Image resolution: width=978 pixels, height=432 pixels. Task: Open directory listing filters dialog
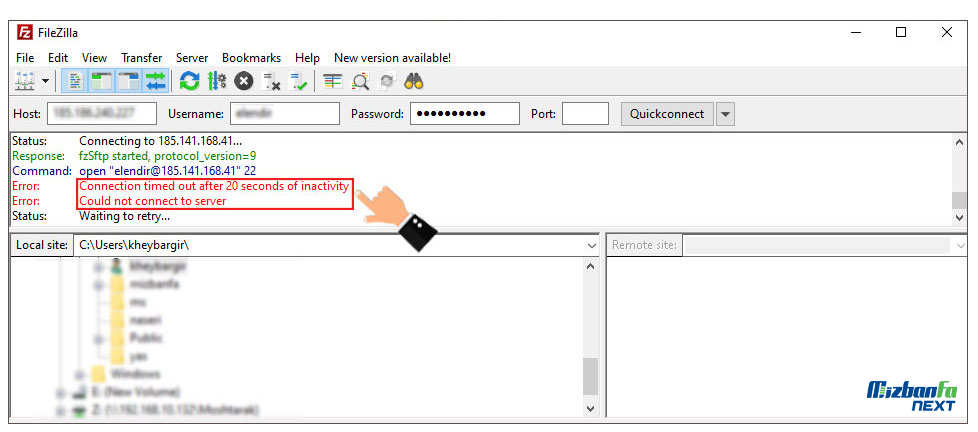click(333, 81)
